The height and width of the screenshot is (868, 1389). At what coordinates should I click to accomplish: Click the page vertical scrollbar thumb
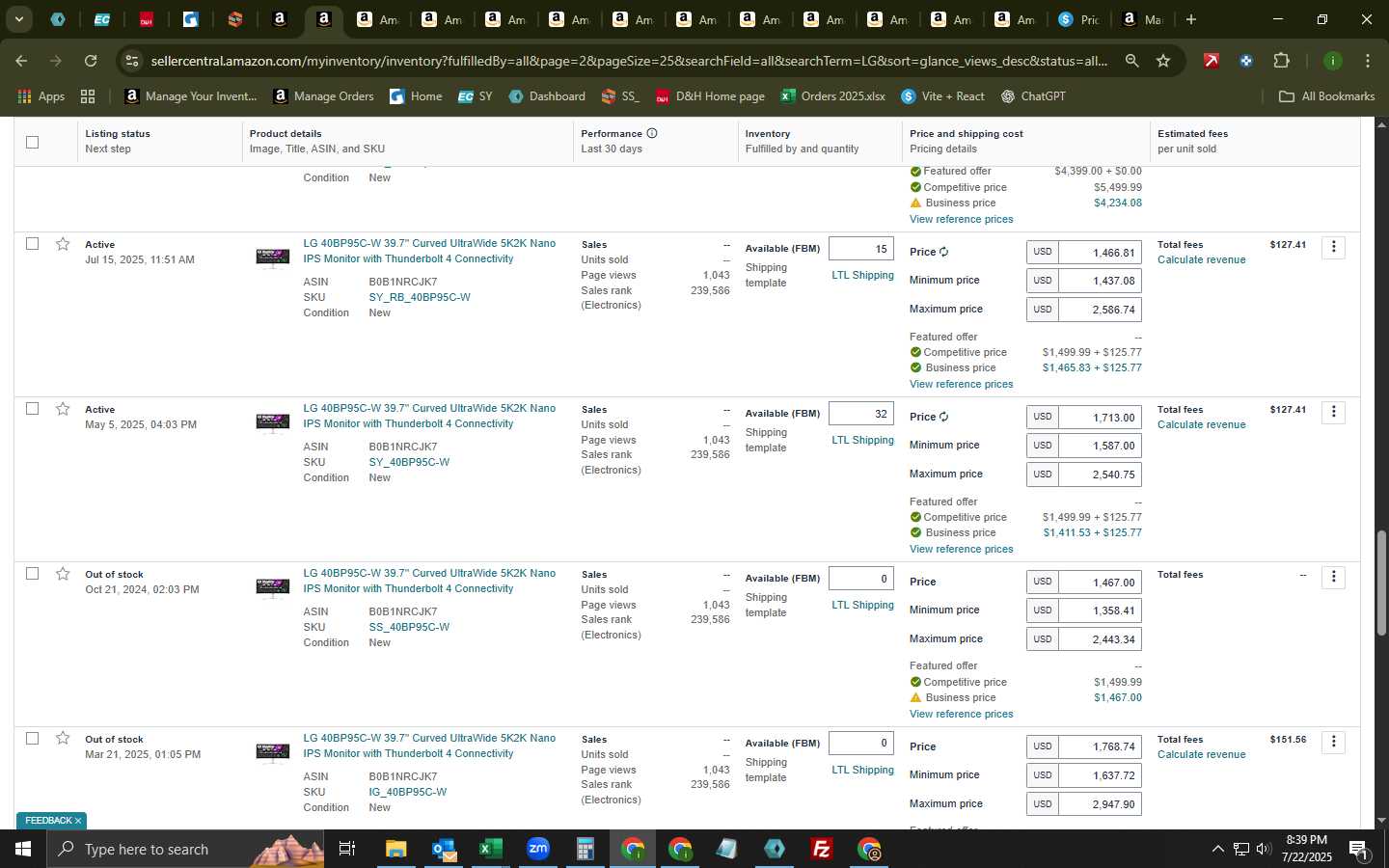point(1381,583)
